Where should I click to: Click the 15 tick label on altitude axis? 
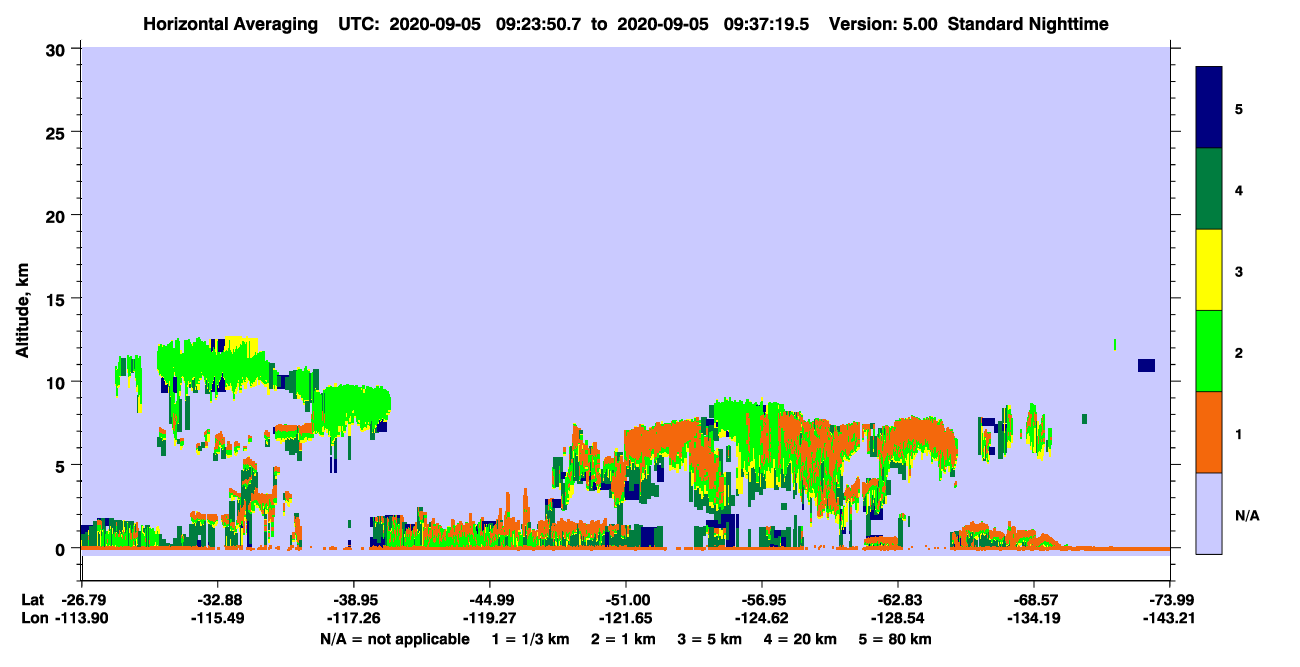pos(58,298)
